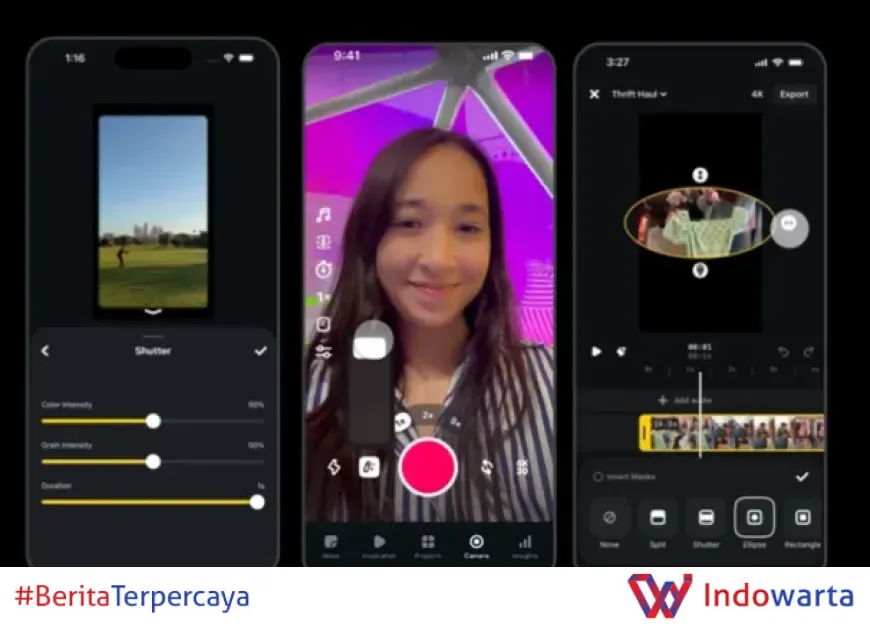Viewport: 870px width, 624px height.
Task: Flip the camera with the rotate icon
Action: tap(487, 467)
